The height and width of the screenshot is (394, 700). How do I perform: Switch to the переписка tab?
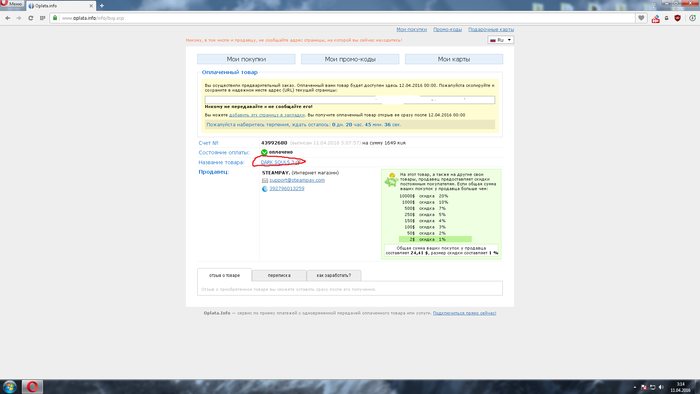pyautogui.click(x=279, y=275)
